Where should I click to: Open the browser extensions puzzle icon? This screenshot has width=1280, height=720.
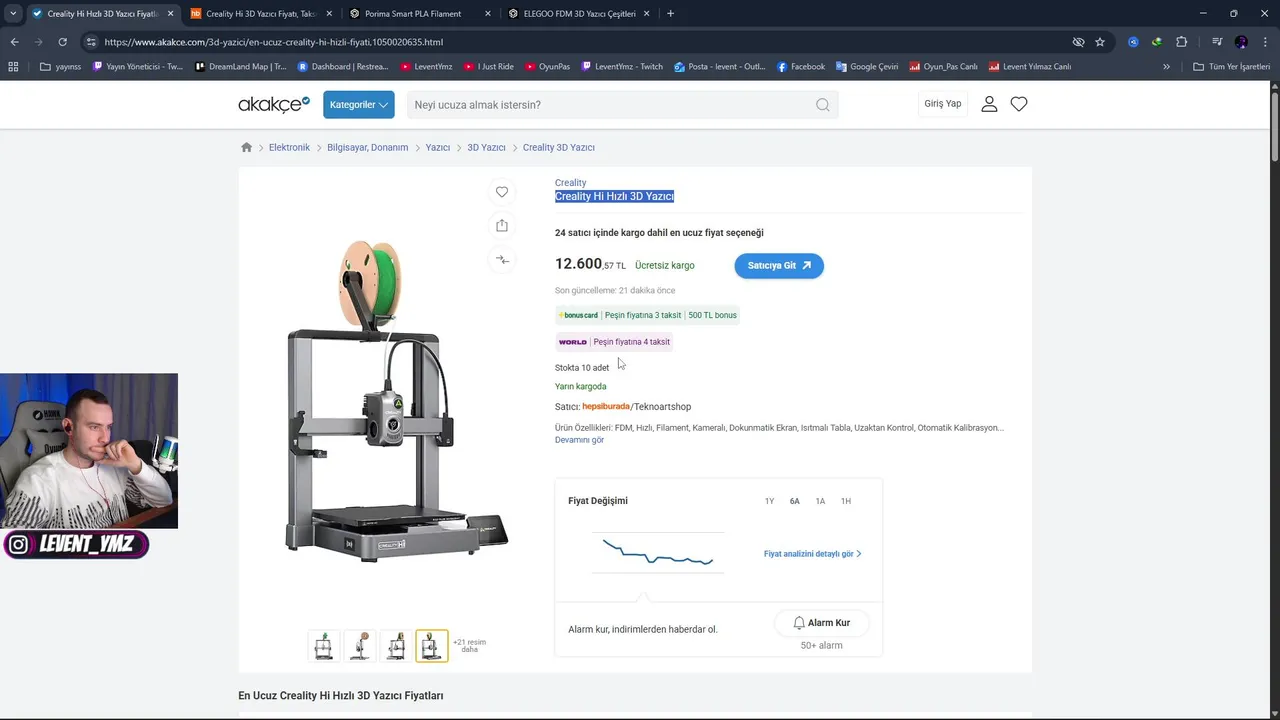coord(1181,42)
